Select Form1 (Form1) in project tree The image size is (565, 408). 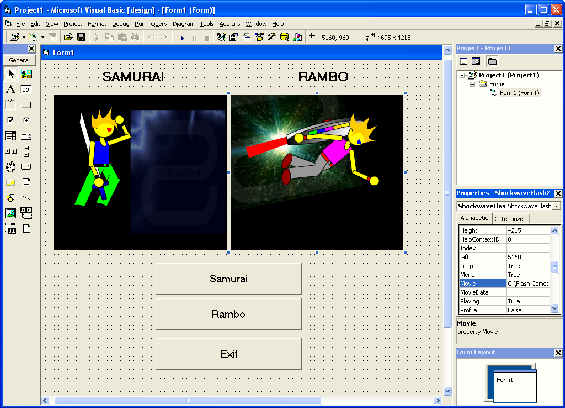point(519,93)
